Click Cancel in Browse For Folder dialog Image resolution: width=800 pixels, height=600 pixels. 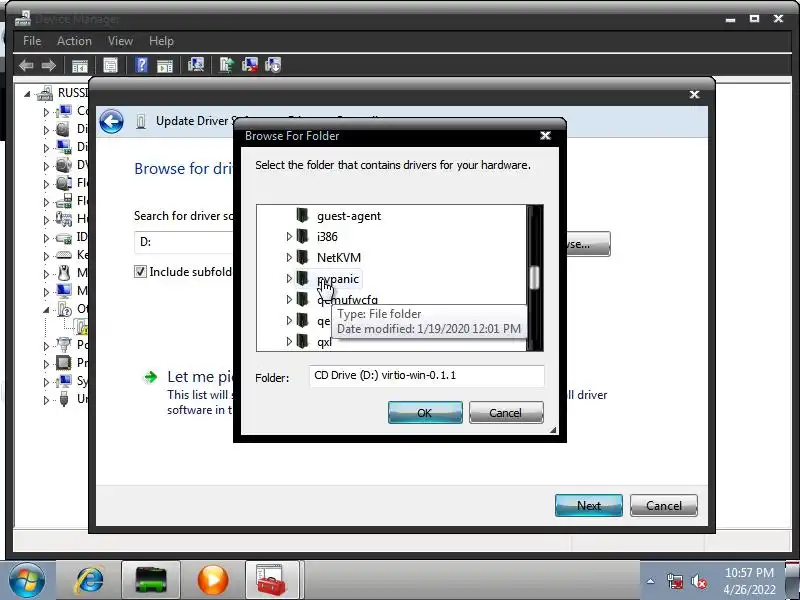[x=506, y=412]
